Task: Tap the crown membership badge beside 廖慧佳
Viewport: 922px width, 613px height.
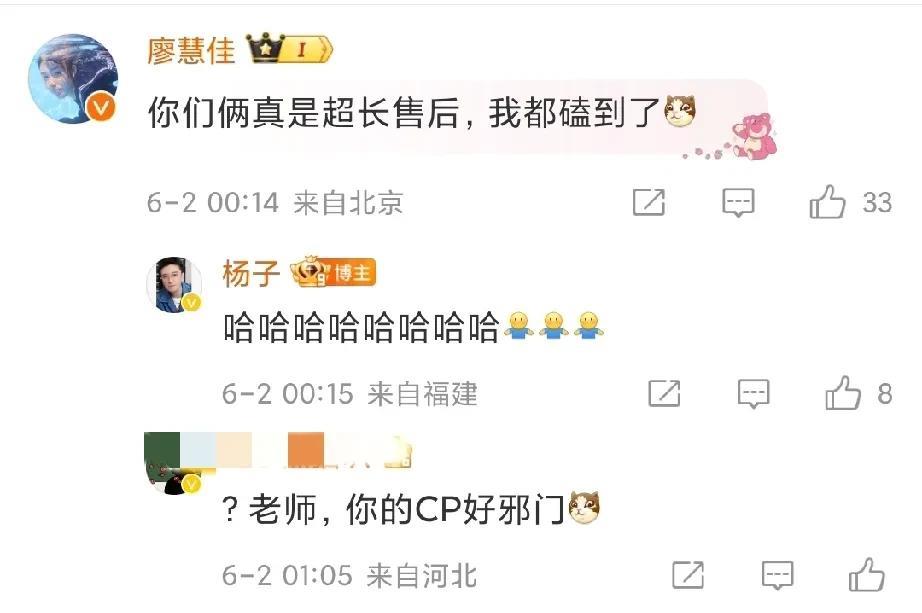Action: coord(289,49)
